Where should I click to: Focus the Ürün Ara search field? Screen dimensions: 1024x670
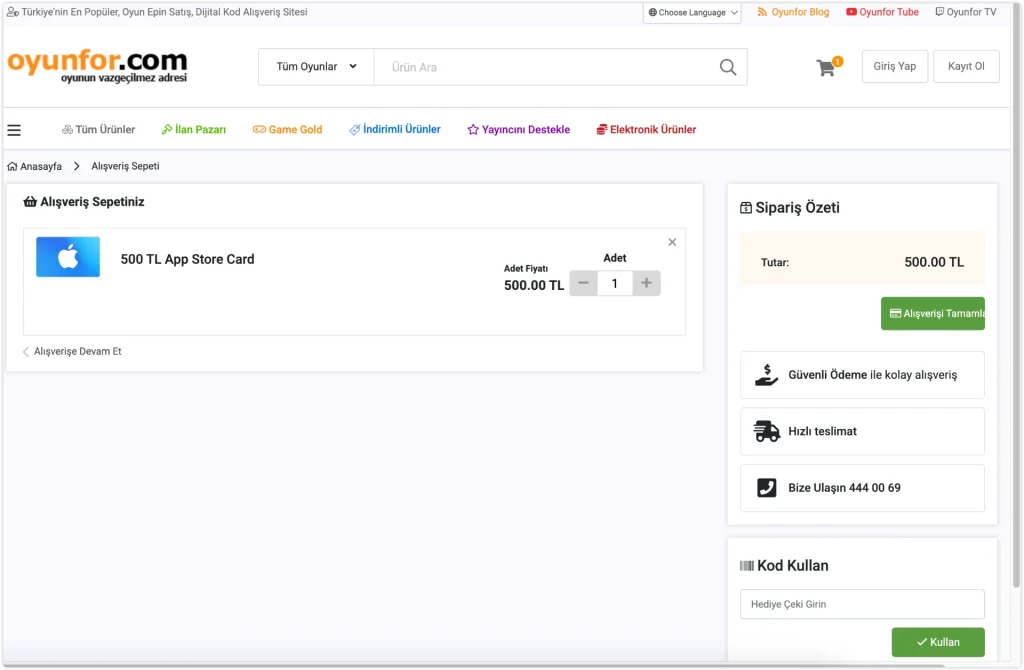(x=545, y=67)
